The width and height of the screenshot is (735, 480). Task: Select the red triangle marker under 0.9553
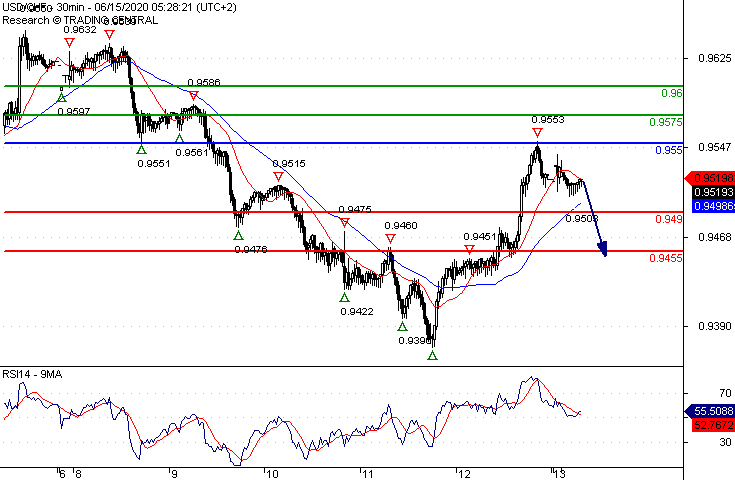[x=537, y=133]
